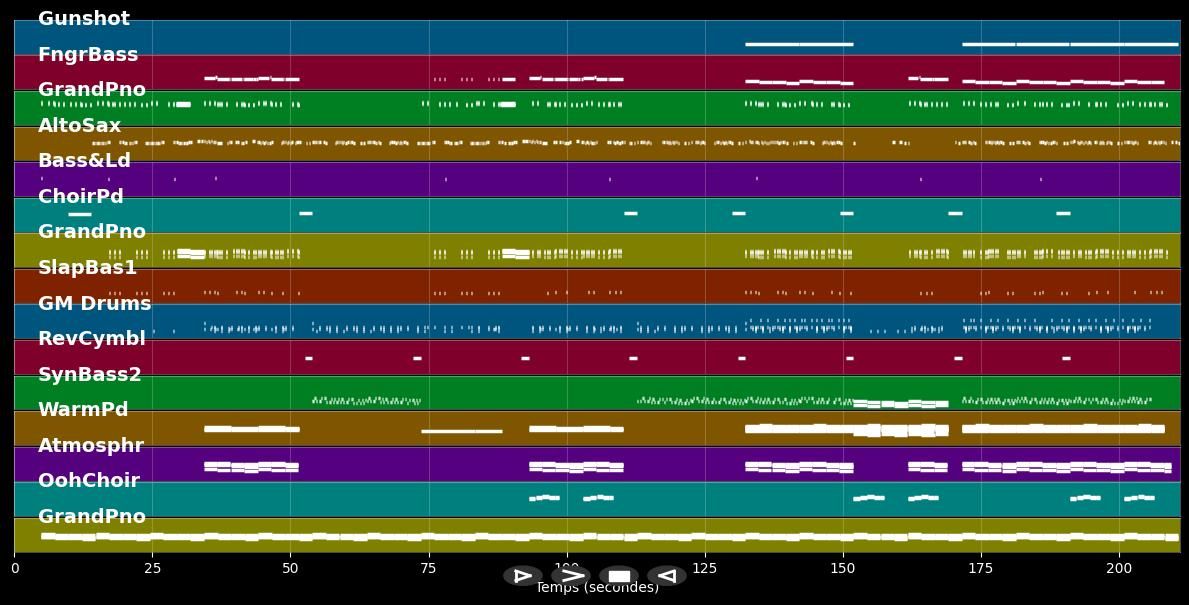Click the ChoirPd track label
This screenshot has width=1189, height=605.
pos(81,197)
